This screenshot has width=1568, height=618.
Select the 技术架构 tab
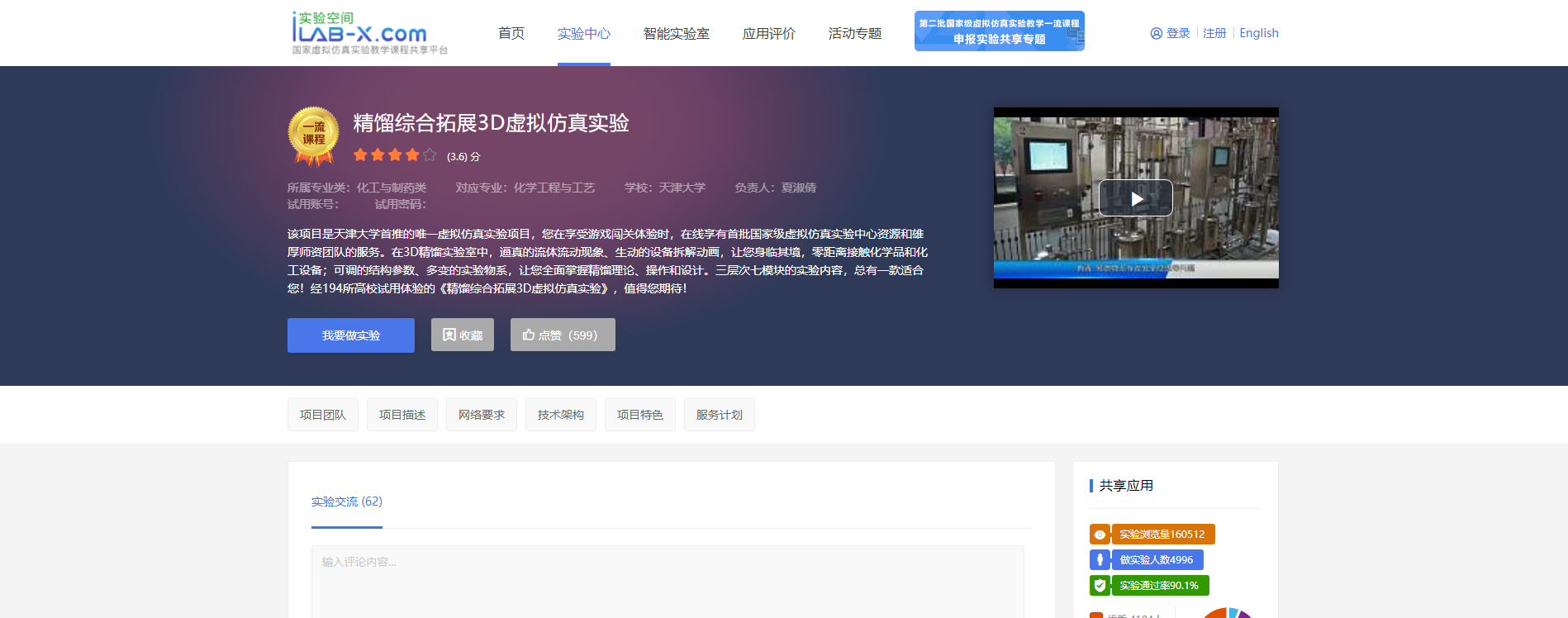[x=561, y=415]
